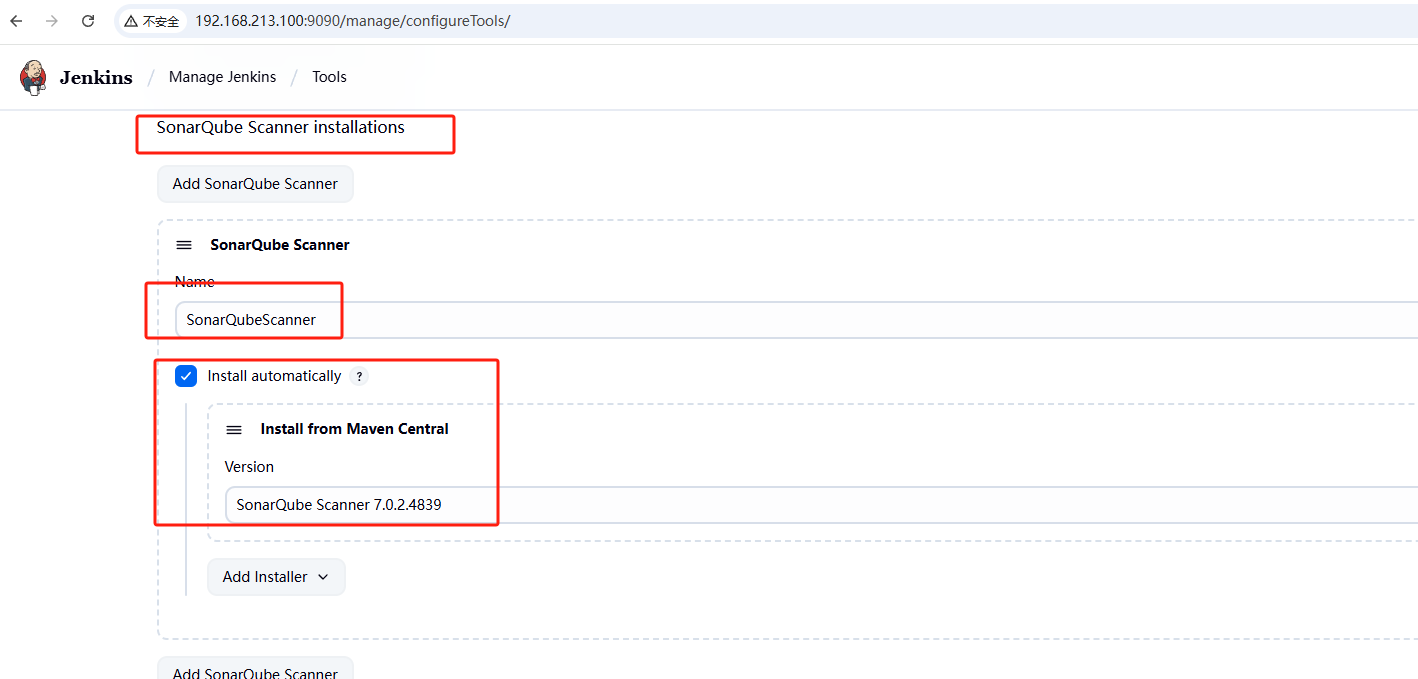This screenshot has height=679, width=1418.
Task: Click the SonarQube Scanner block title
Action: coord(280,245)
